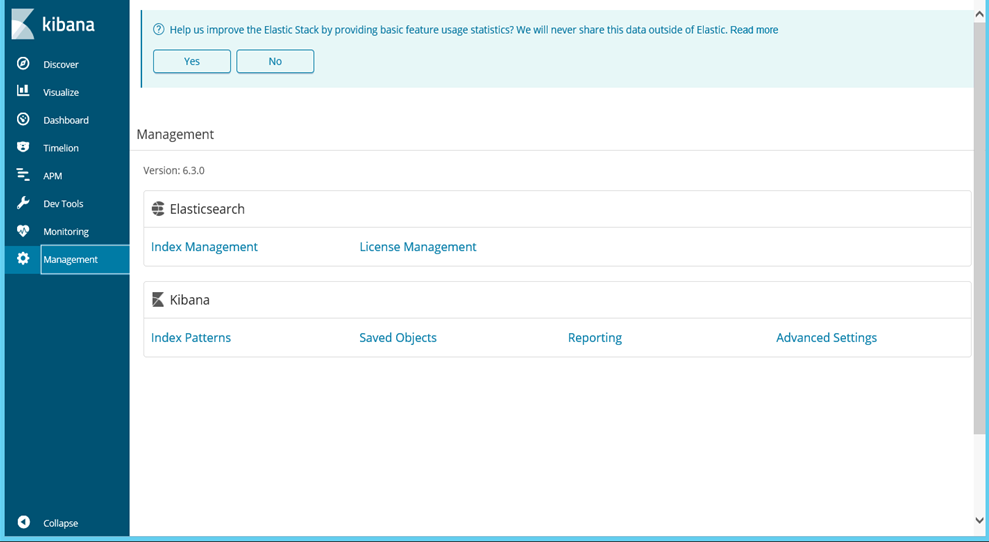Open License Management link
Image resolution: width=989 pixels, height=542 pixels.
coord(418,247)
